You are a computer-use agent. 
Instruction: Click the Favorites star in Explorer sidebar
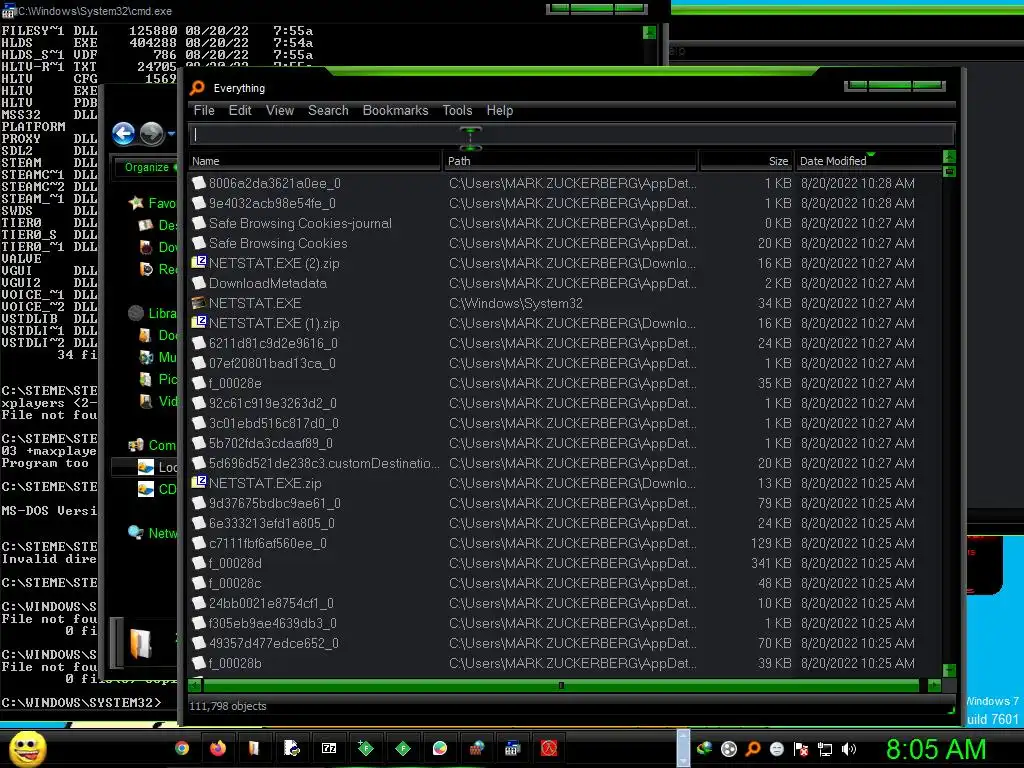[x=136, y=203]
